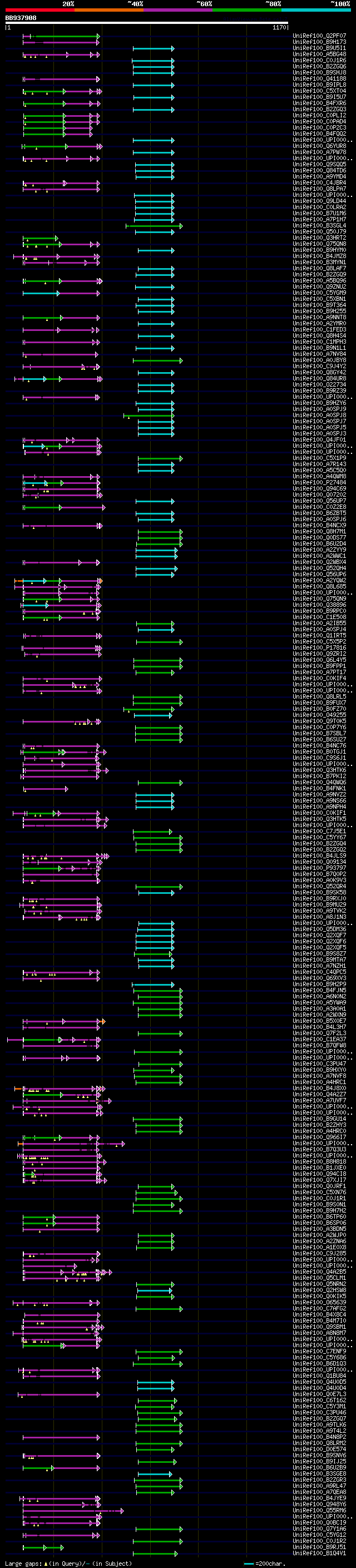Select the UniRef100_C7ENF9 label
Screen dimensions: 356x1568
click(319, 1351)
